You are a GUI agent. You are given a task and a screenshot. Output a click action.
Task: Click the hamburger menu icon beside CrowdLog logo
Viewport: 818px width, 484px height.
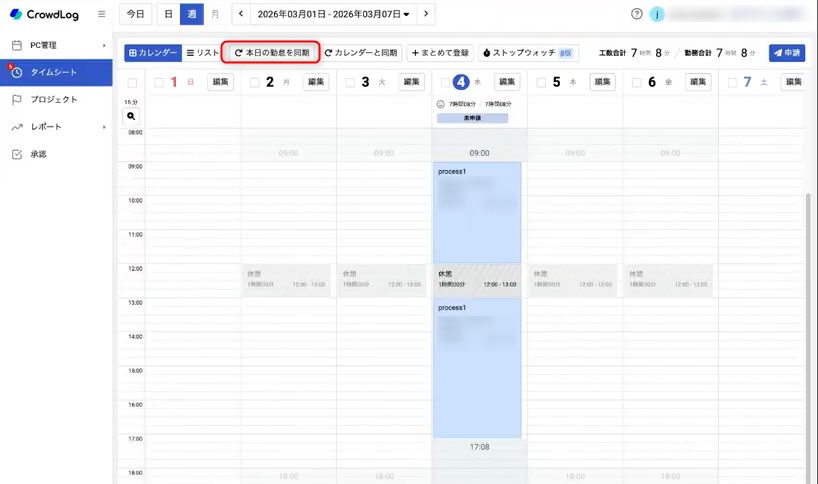tap(101, 14)
